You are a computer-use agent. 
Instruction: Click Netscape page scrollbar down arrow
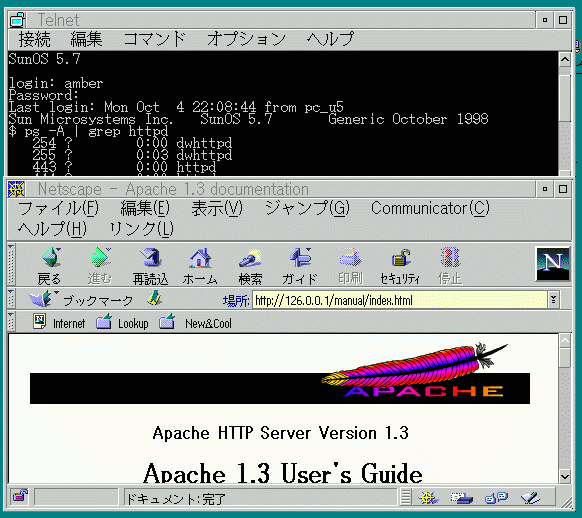[565, 476]
